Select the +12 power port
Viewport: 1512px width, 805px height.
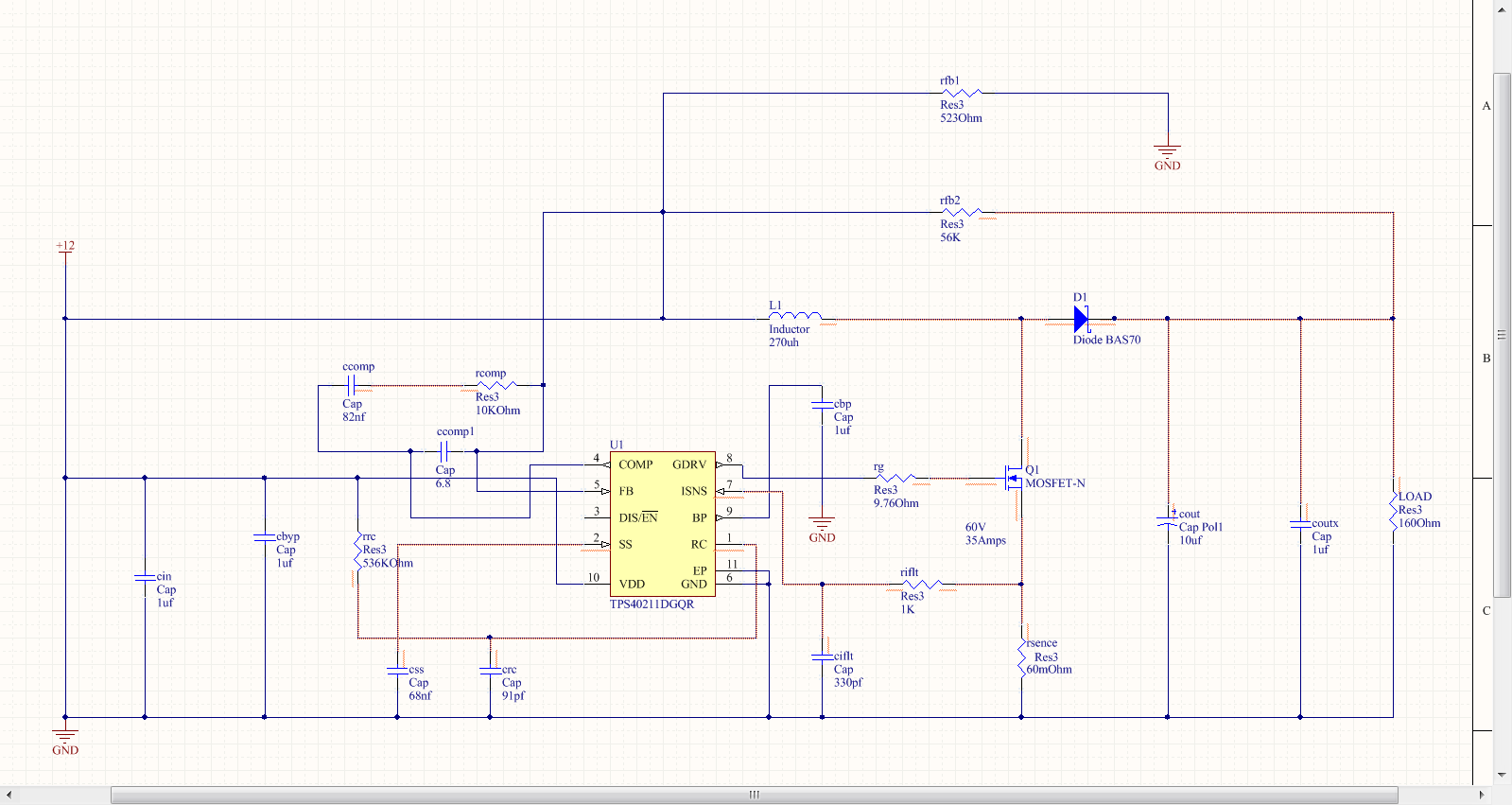[x=65, y=247]
